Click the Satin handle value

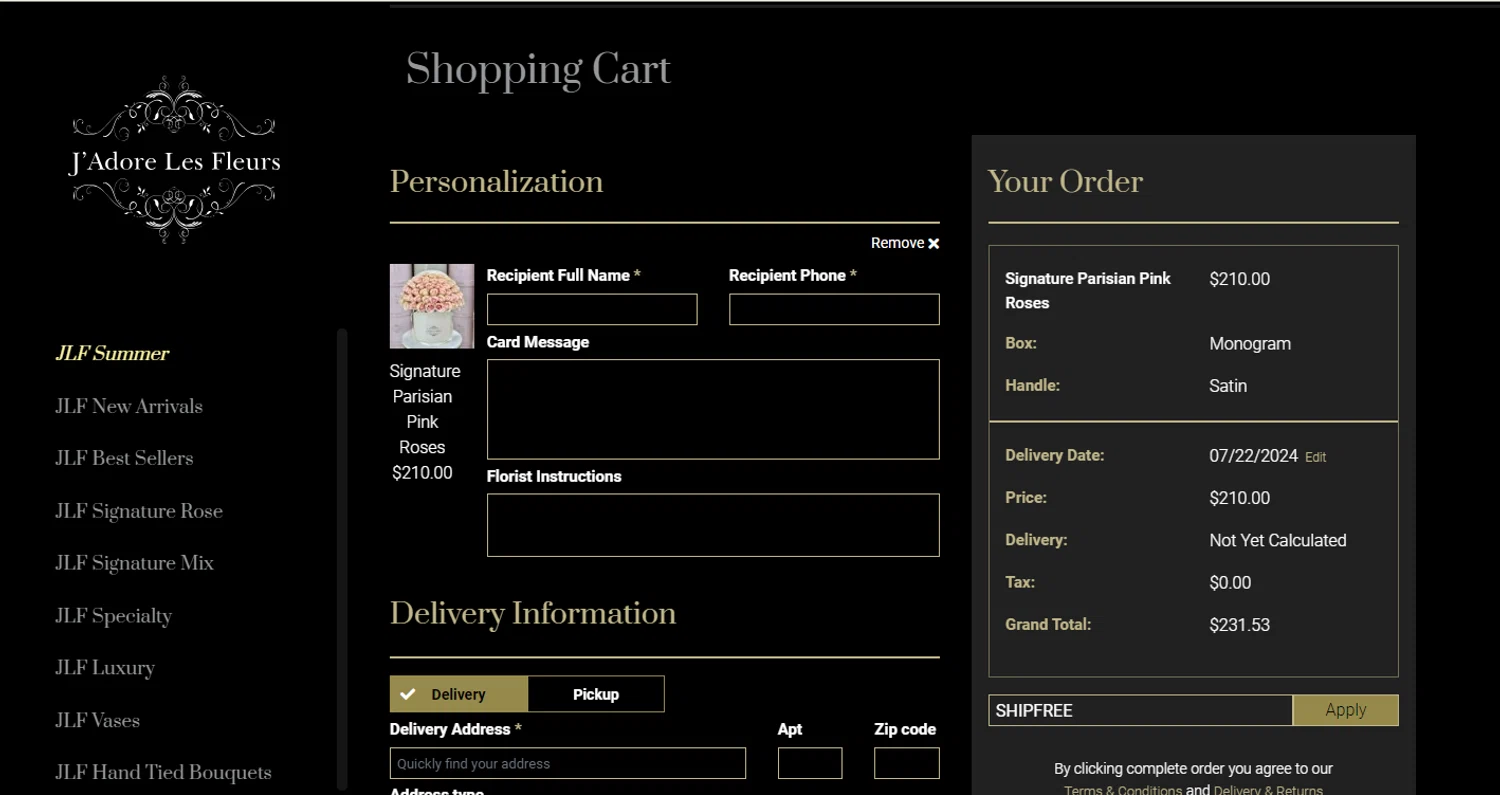click(1228, 386)
